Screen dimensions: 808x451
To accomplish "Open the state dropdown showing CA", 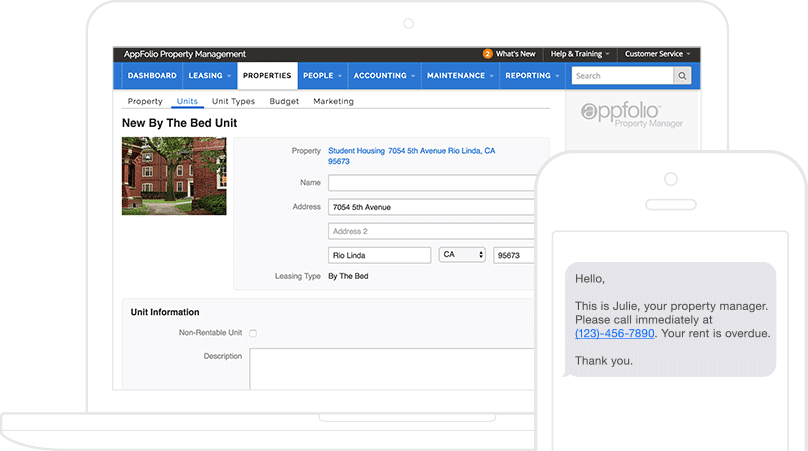I will pos(462,255).
